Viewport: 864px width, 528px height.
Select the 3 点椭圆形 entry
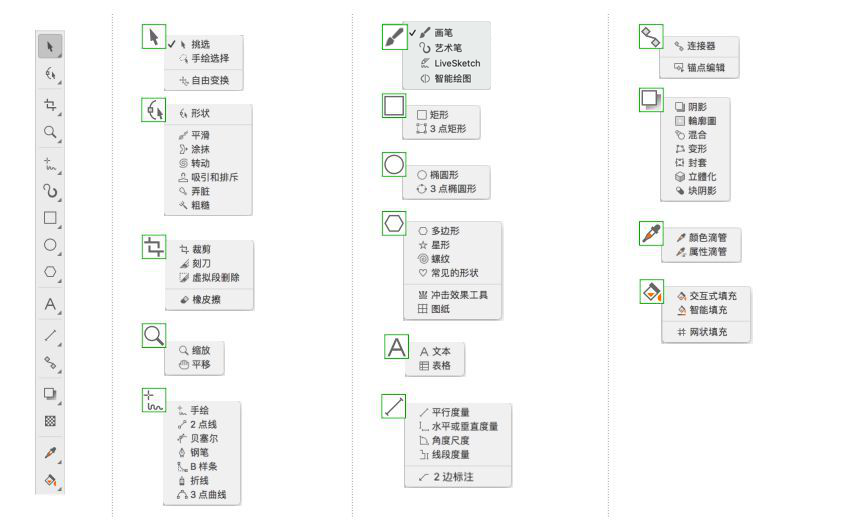(452, 188)
